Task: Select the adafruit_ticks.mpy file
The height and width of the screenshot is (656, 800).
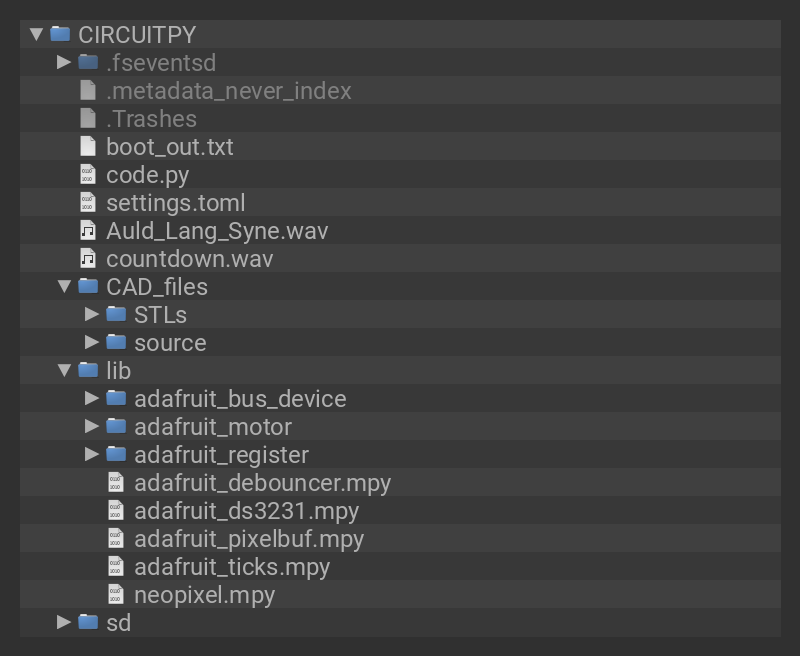Action: [232, 567]
